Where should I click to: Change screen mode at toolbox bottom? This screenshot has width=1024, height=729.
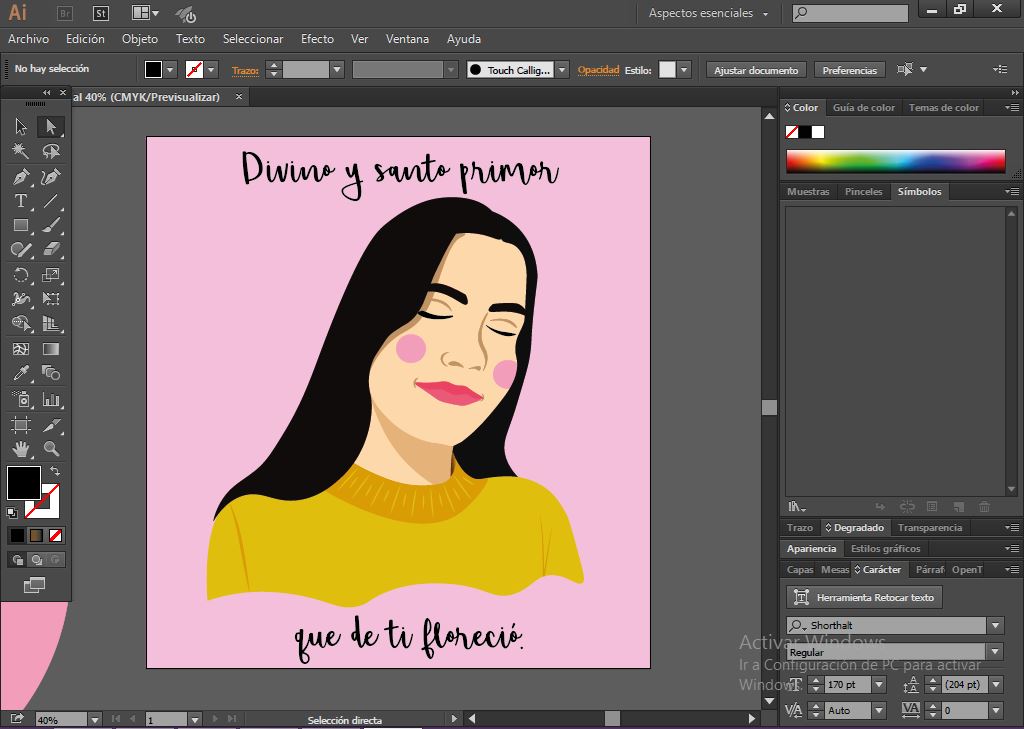34,585
